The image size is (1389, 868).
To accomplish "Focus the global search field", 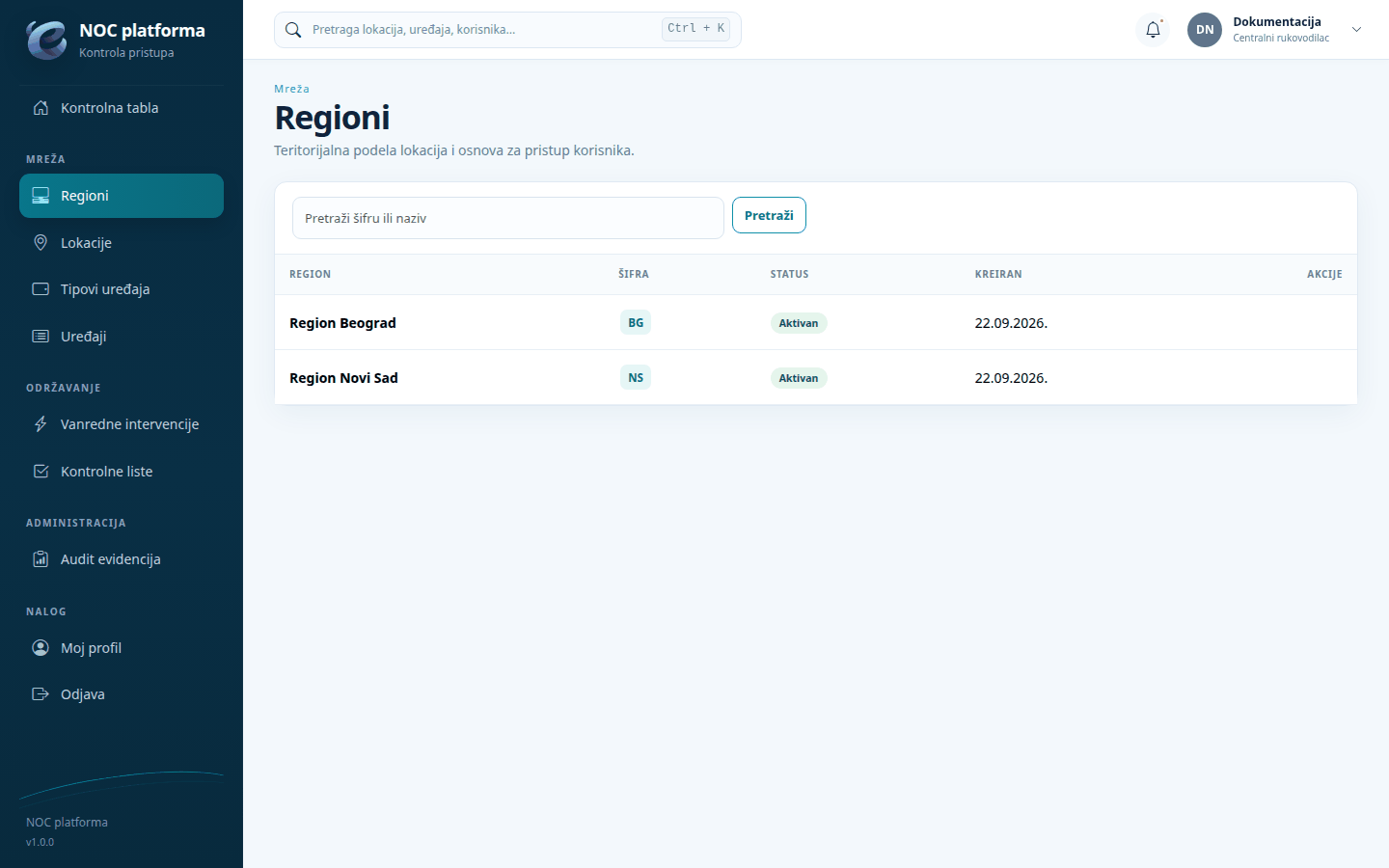I will pyautogui.click(x=507, y=30).
